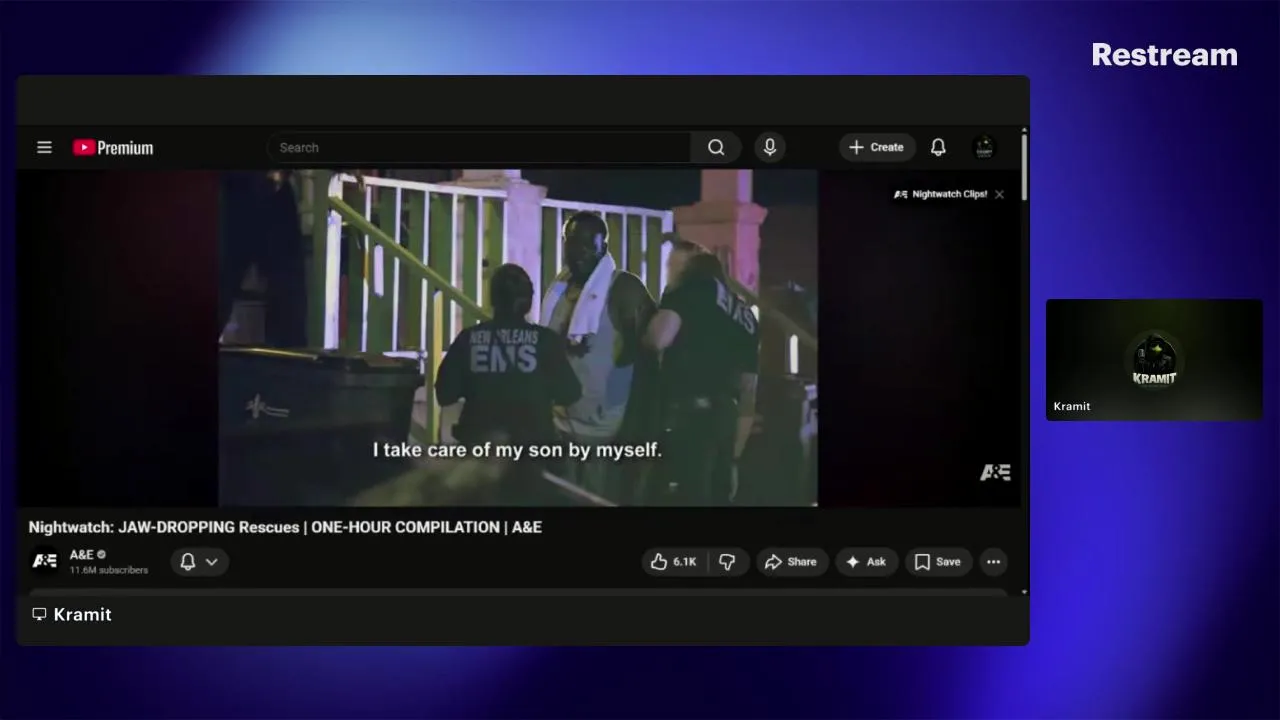Go to YouTube Premium home logo

click(x=113, y=148)
